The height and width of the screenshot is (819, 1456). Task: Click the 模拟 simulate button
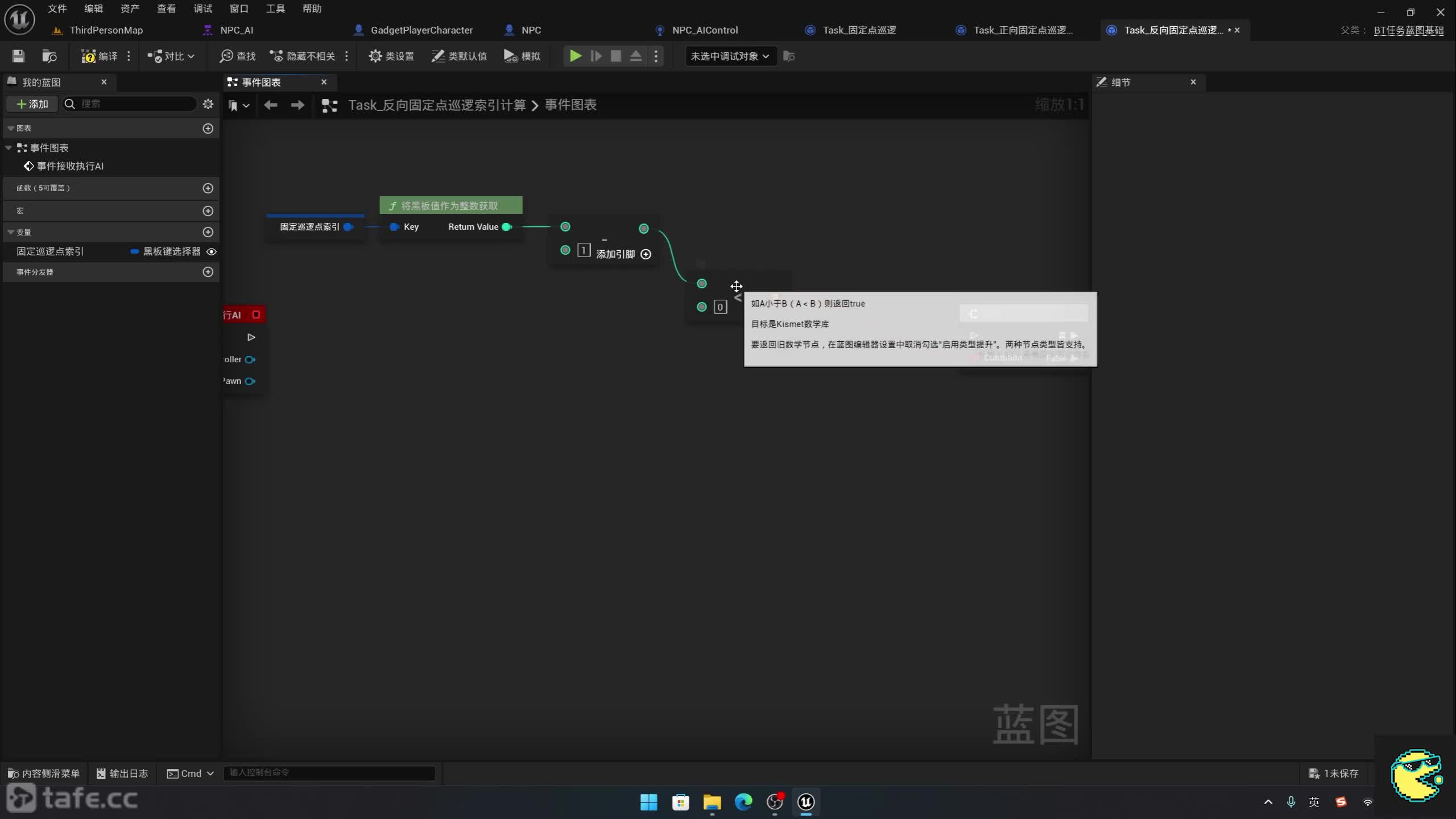[x=522, y=56]
